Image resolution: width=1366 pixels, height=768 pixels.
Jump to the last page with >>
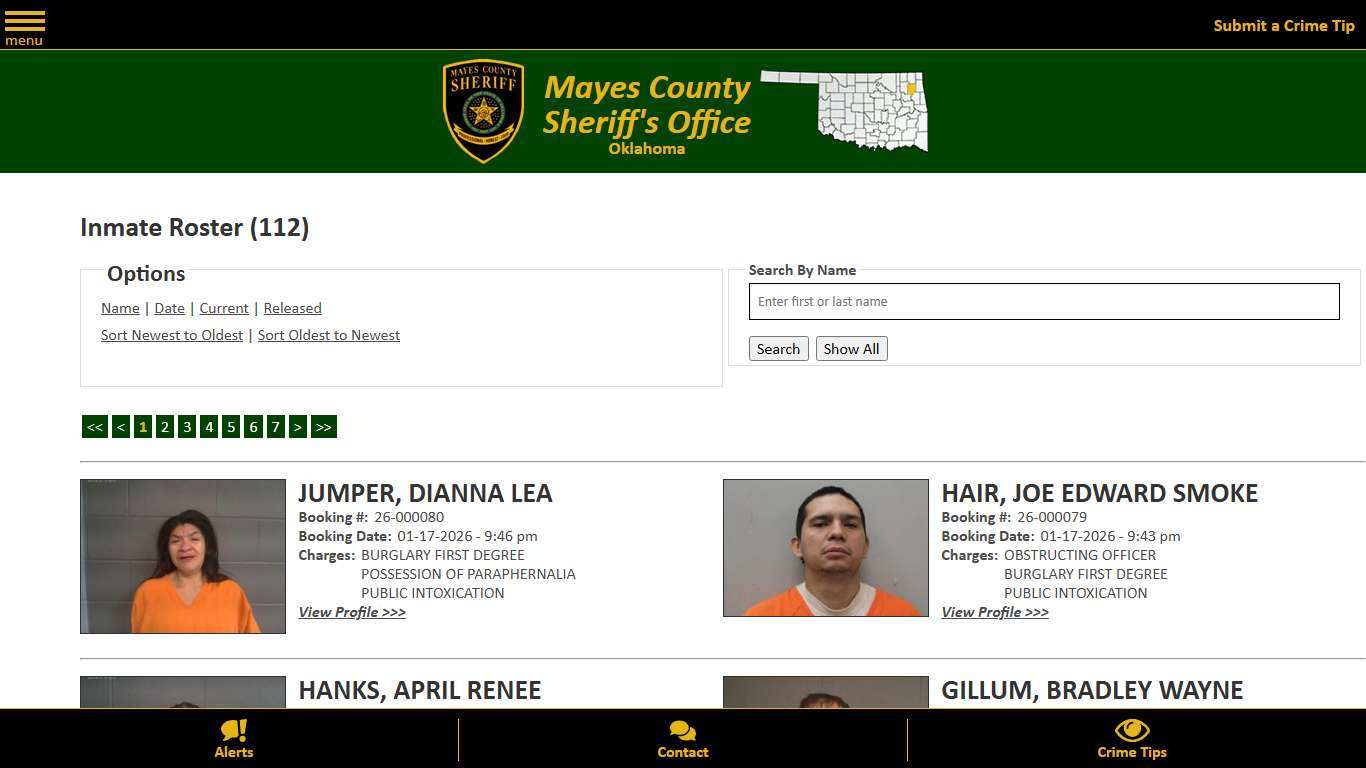coord(323,426)
